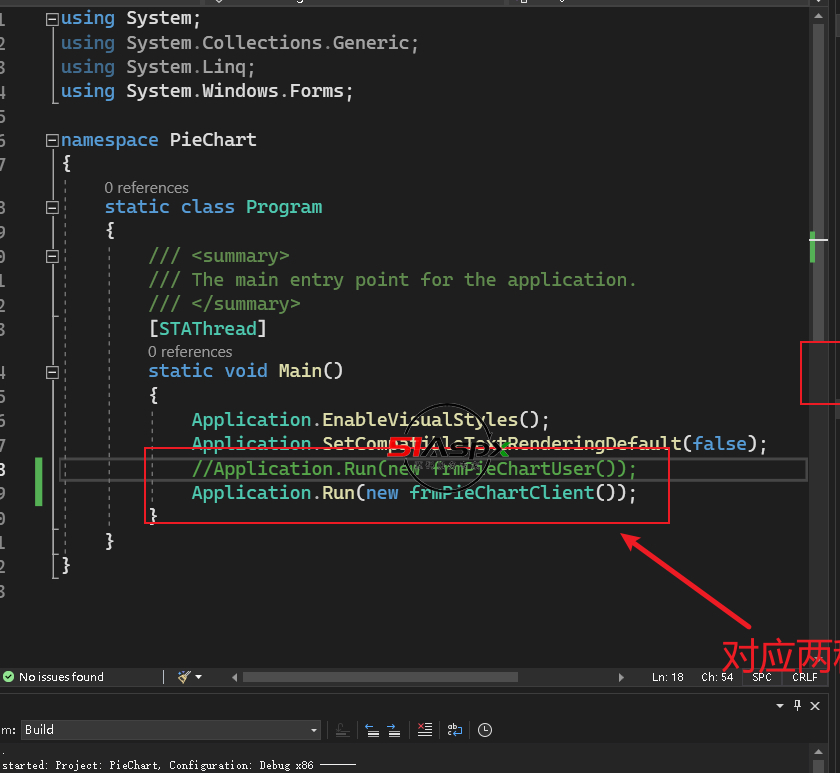This screenshot has width=840, height=773.
Task: Click 0 references link above Program class
Action: (146, 188)
